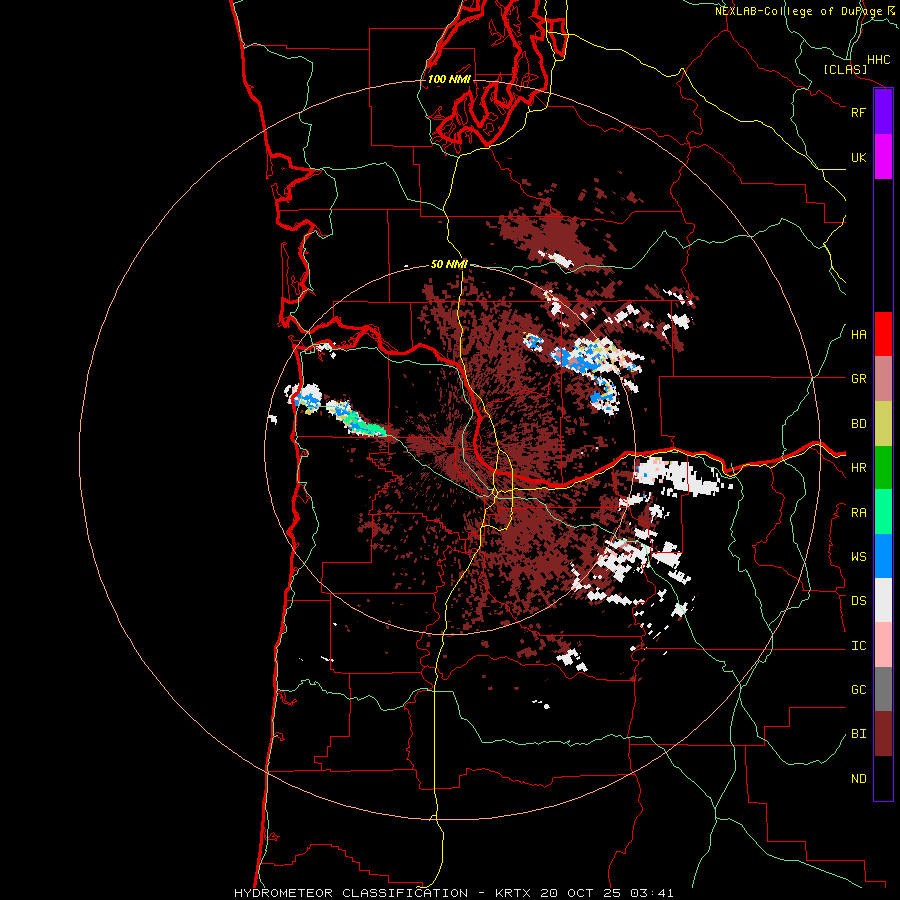
Task: Click the [CLAS] units label
Action: (845, 69)
